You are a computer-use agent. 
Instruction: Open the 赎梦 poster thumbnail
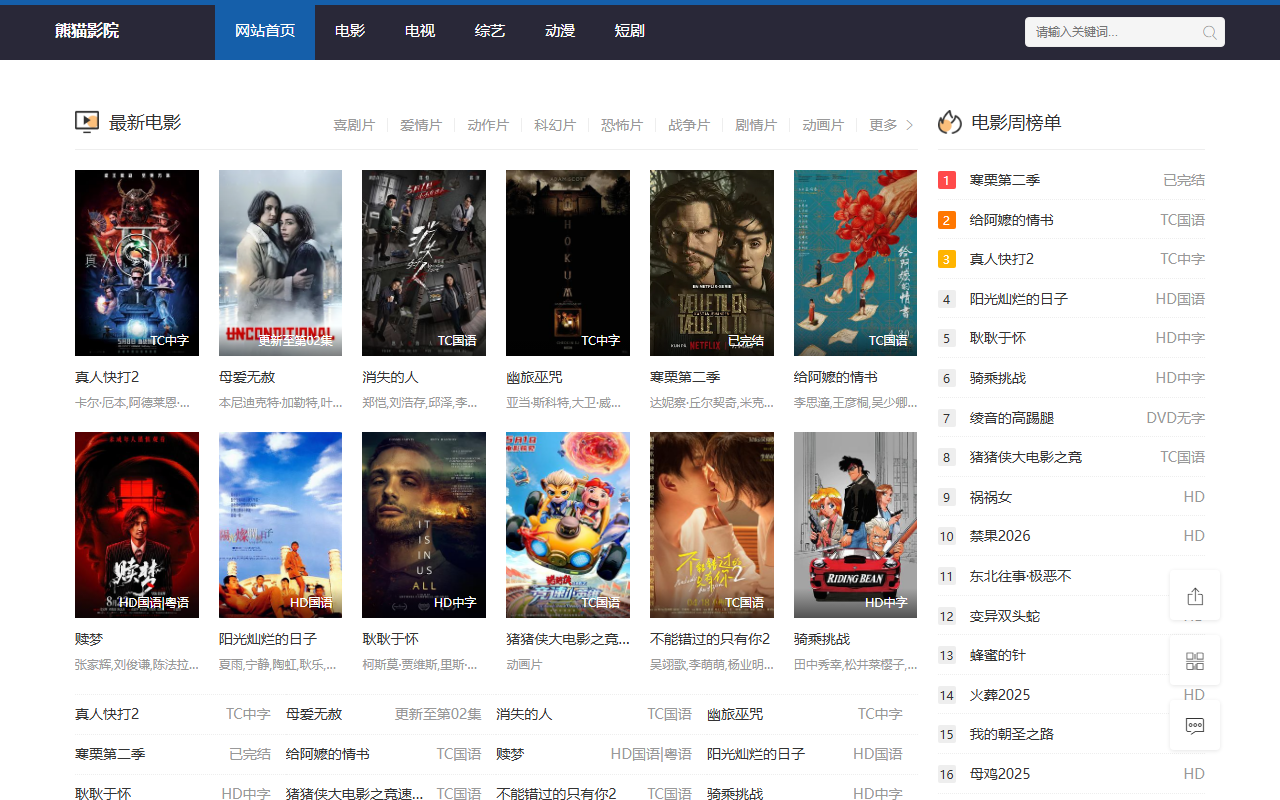[x=137, y=525]
